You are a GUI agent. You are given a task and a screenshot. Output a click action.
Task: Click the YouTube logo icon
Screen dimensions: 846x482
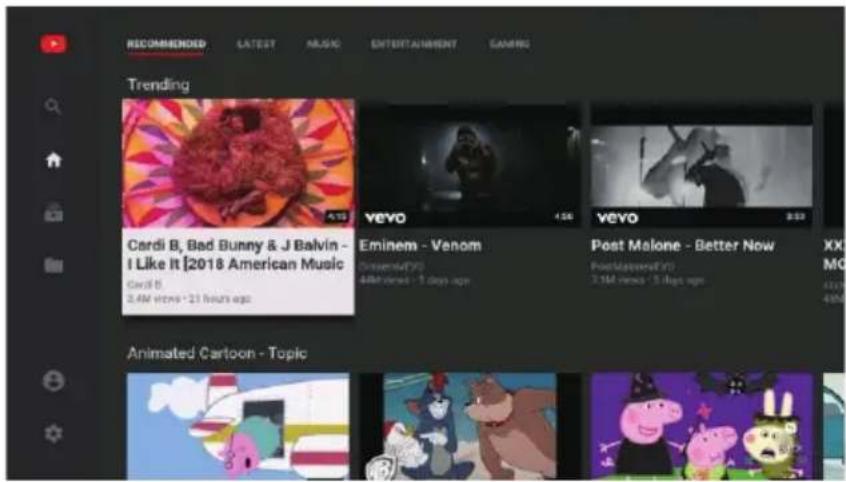tap(53, 44)
